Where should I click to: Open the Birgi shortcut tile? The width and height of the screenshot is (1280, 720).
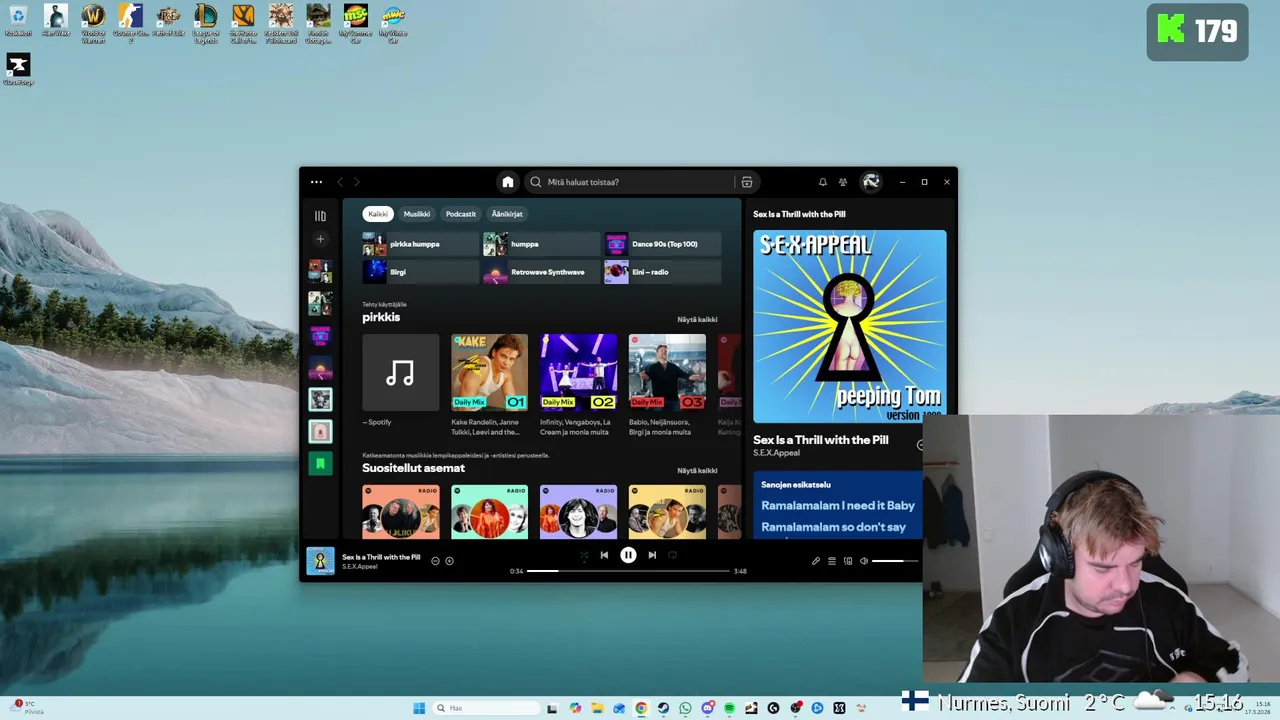[421, 272]
